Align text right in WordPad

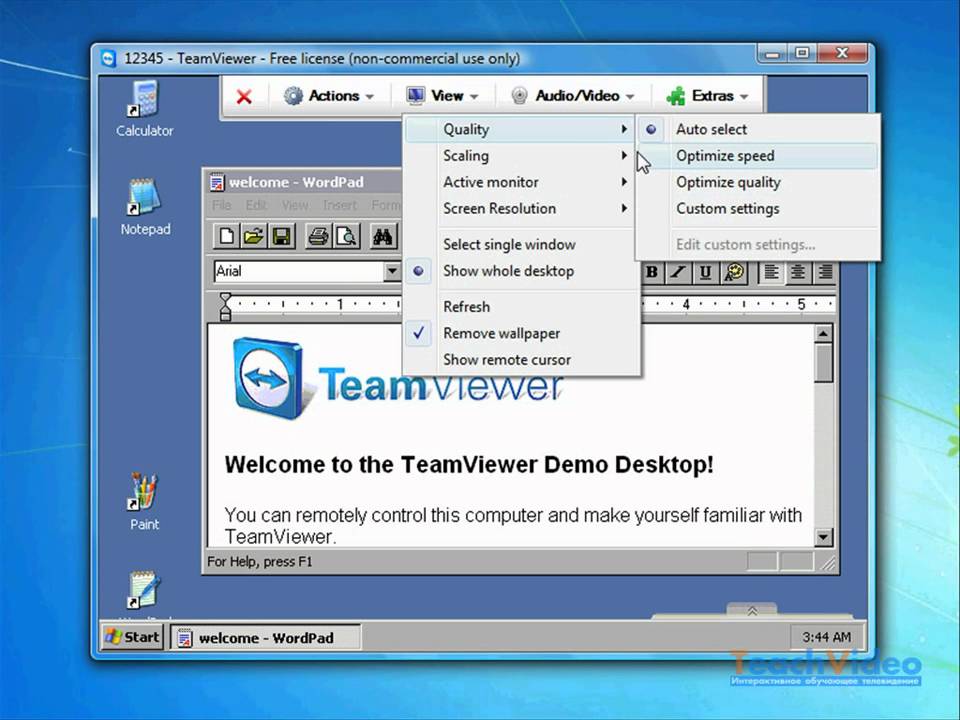pyautogui.click(x=825, y=271)
